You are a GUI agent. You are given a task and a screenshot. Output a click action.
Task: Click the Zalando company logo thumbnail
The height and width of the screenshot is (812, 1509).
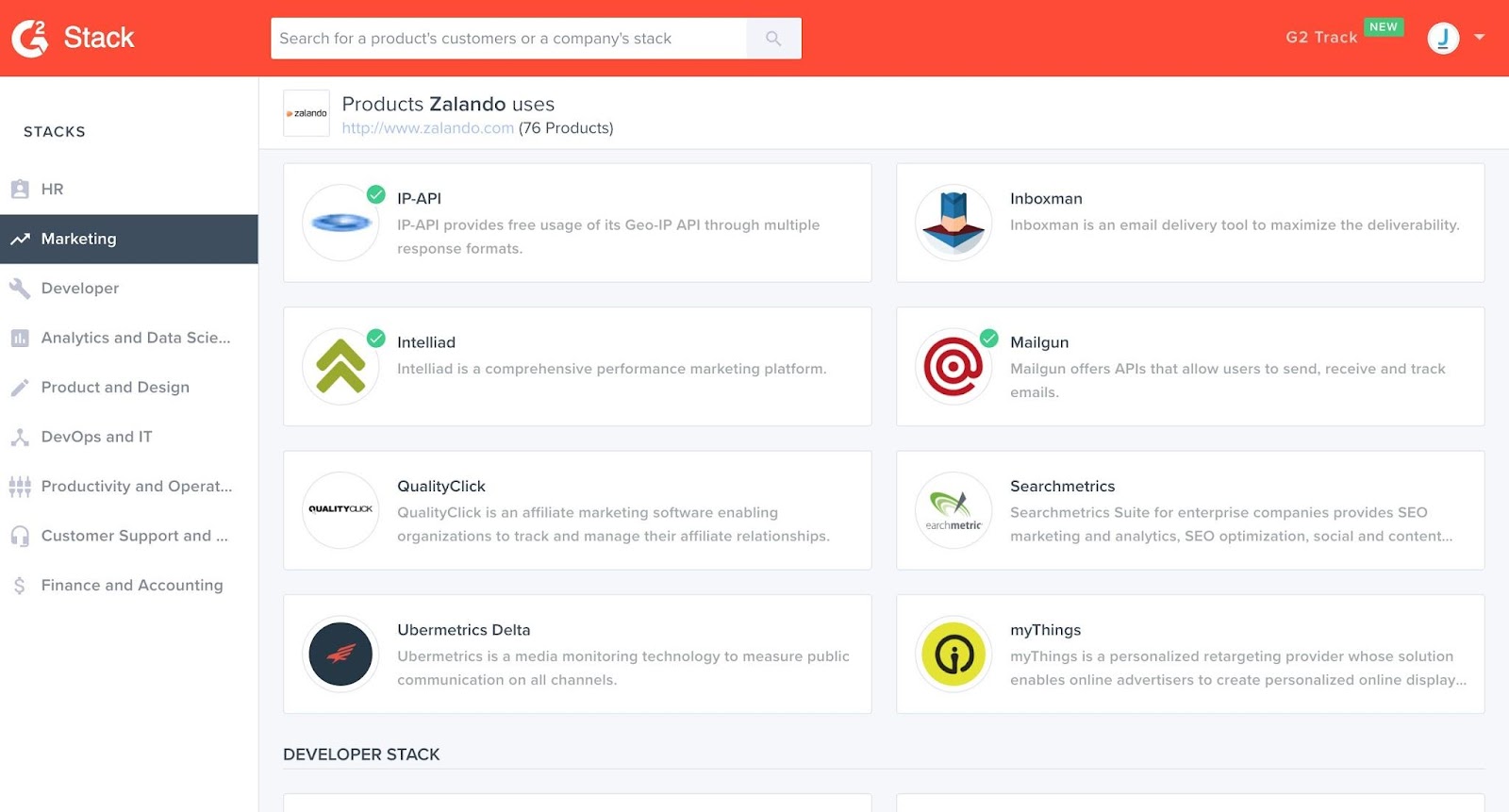(307, 113)
